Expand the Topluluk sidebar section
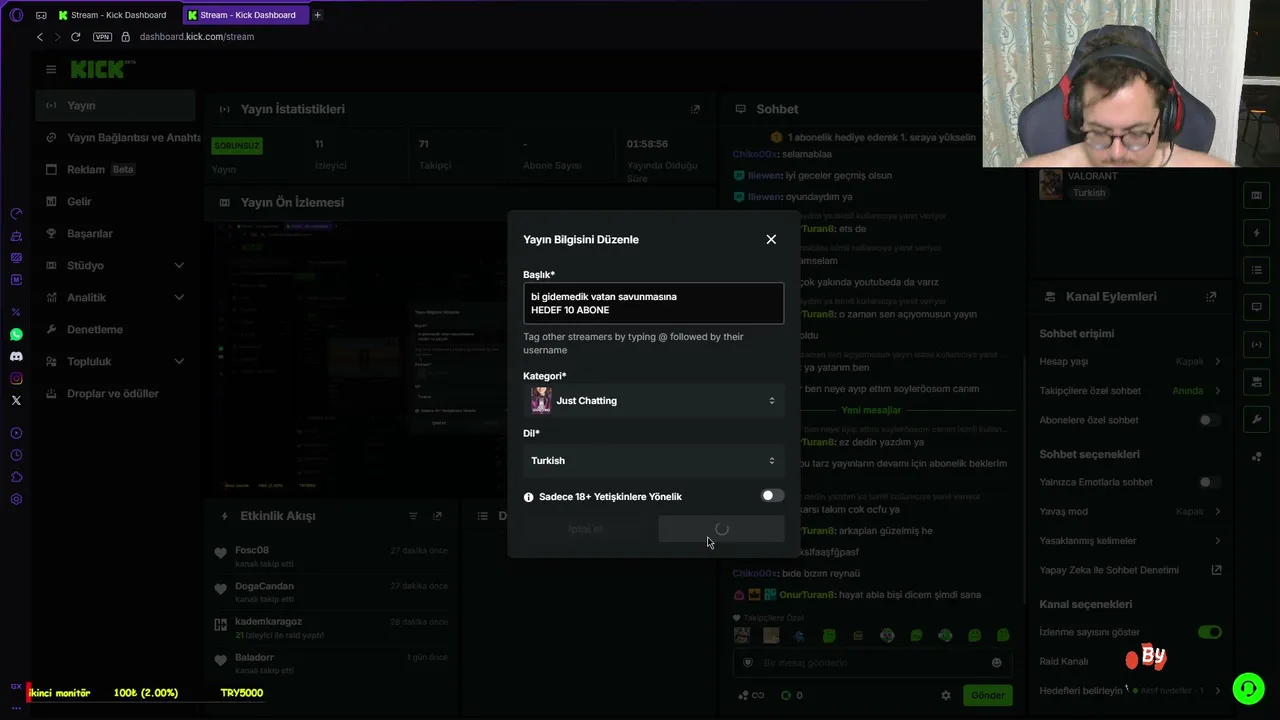This screenshot has width=1280, height=720. point(115,361)
